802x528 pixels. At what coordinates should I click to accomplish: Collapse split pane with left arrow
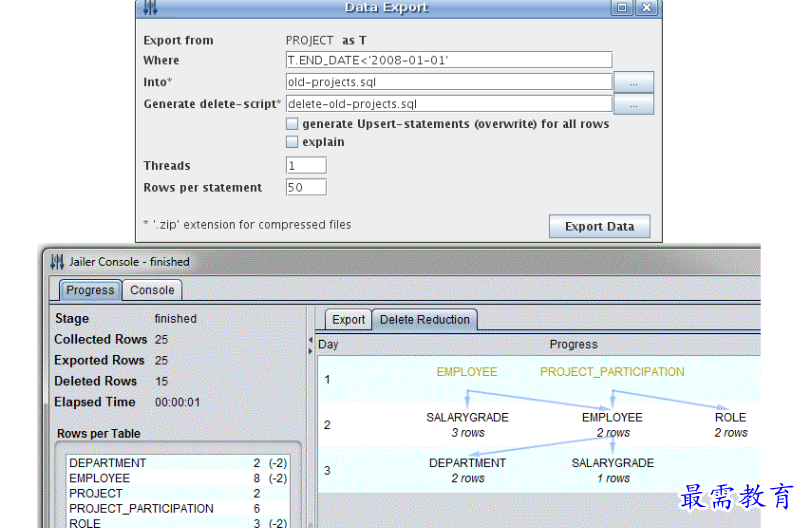point(310,340)
